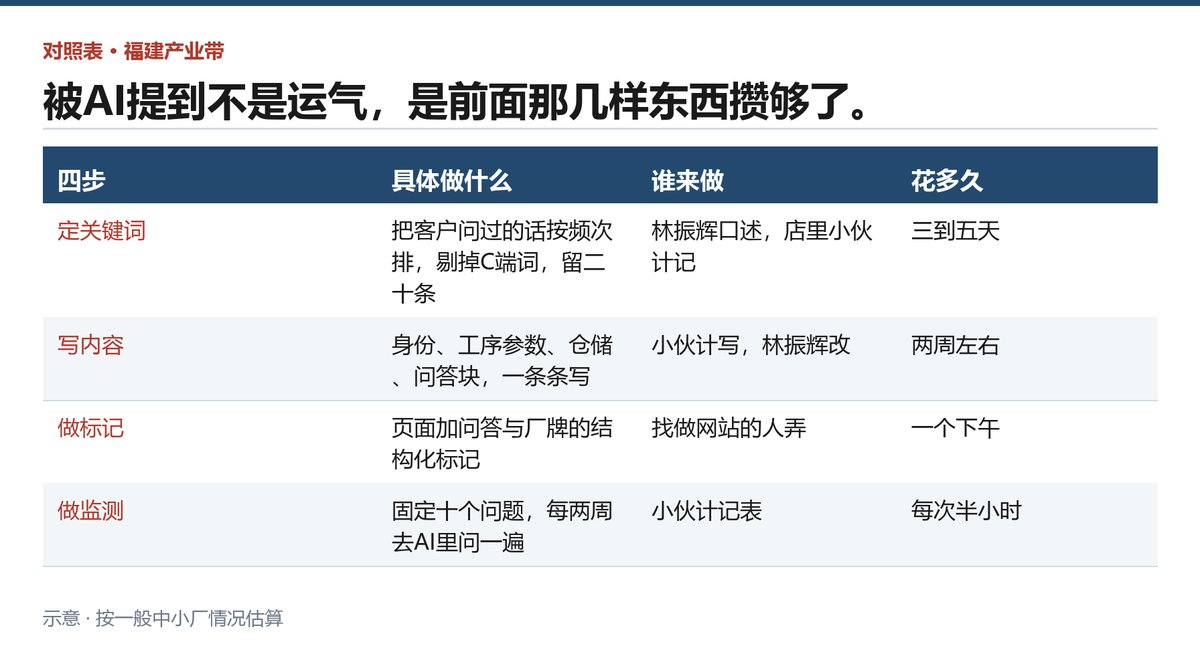Select the 谁来做 column header
The width and height of the screenshot is (1200, 650).
[x=688, y=181]
